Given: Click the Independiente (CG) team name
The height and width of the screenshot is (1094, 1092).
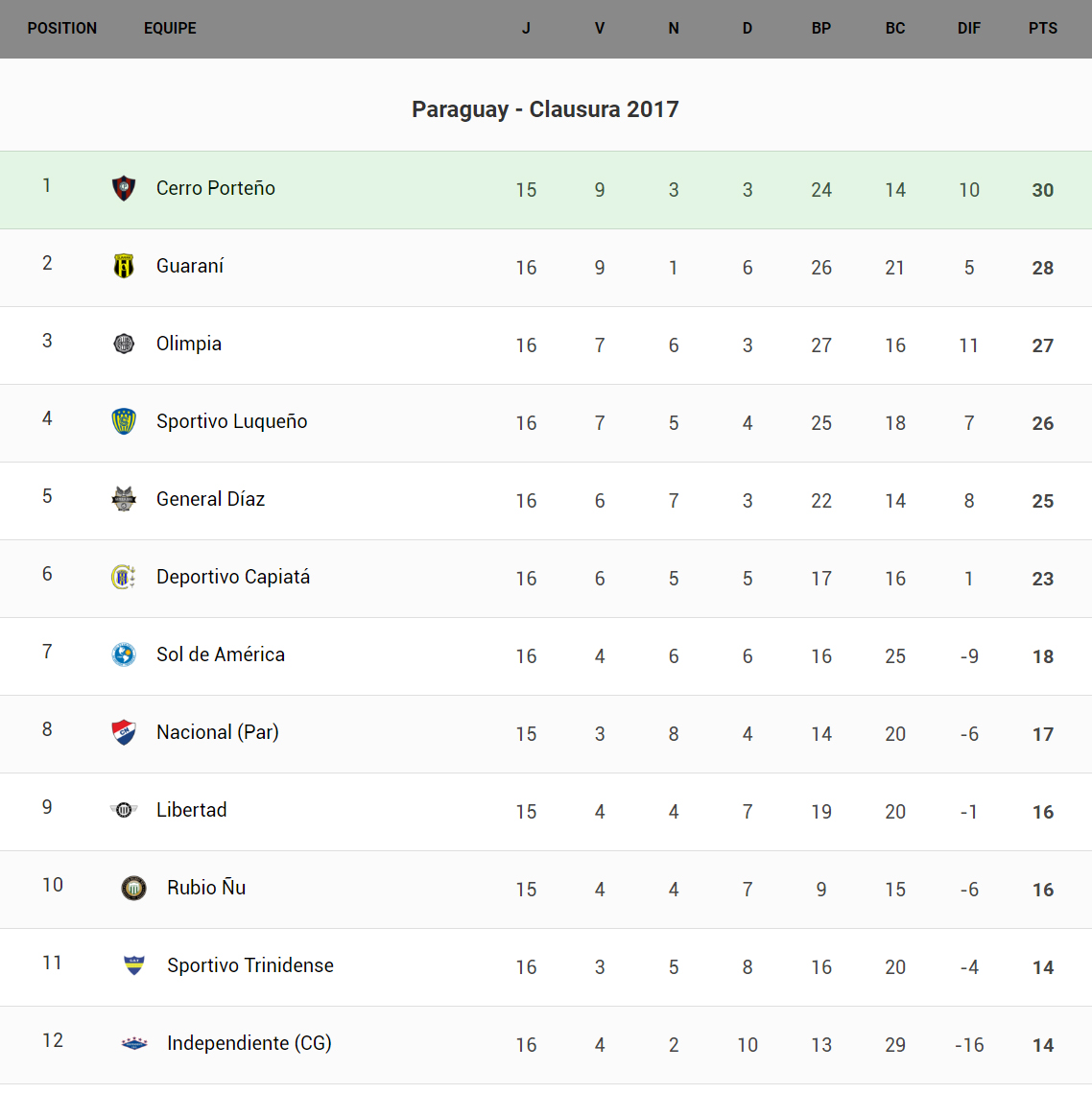Looking at the screenshot, I should click(249, 1043).
